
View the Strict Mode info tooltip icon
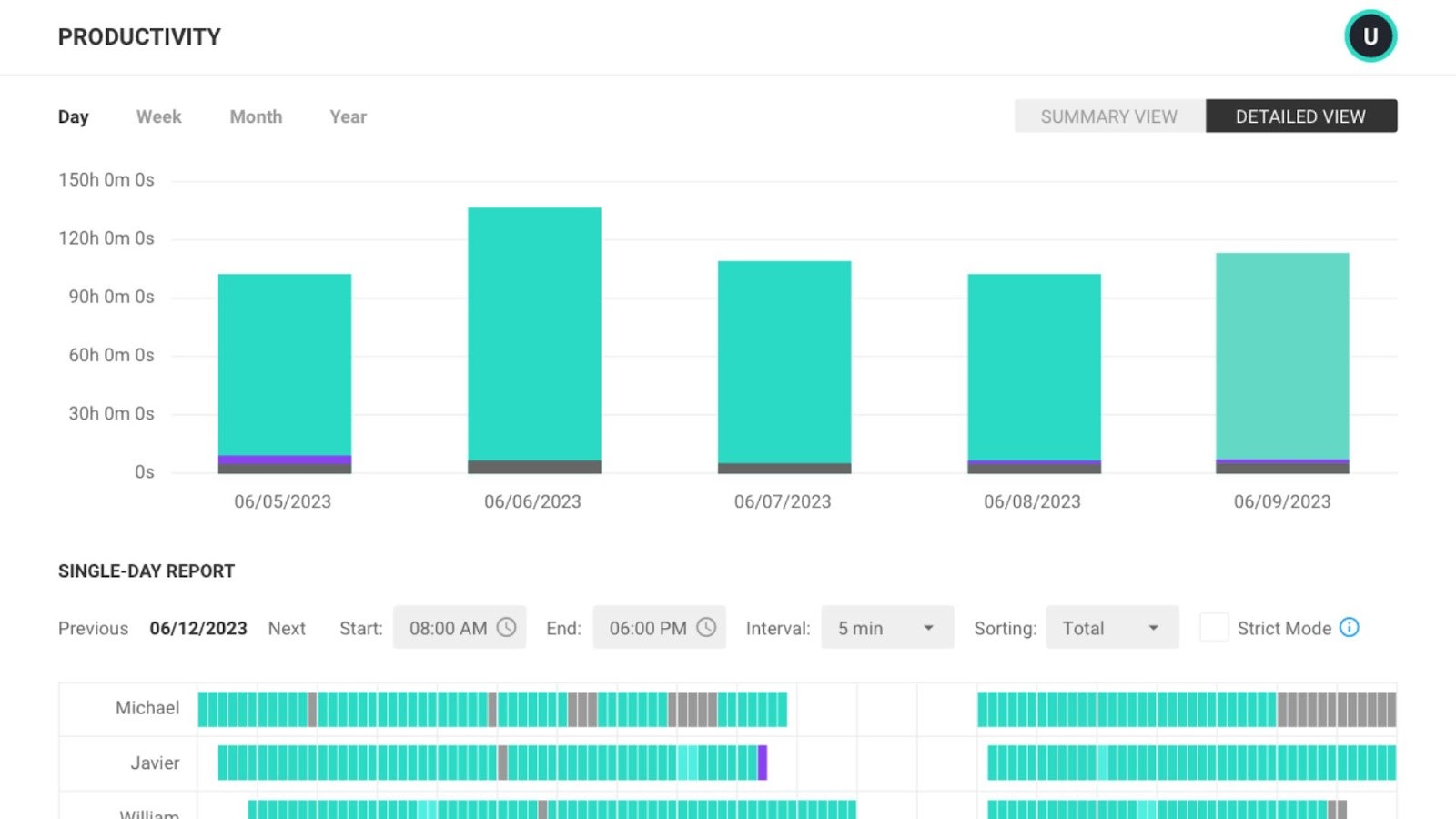point(1352,627)
